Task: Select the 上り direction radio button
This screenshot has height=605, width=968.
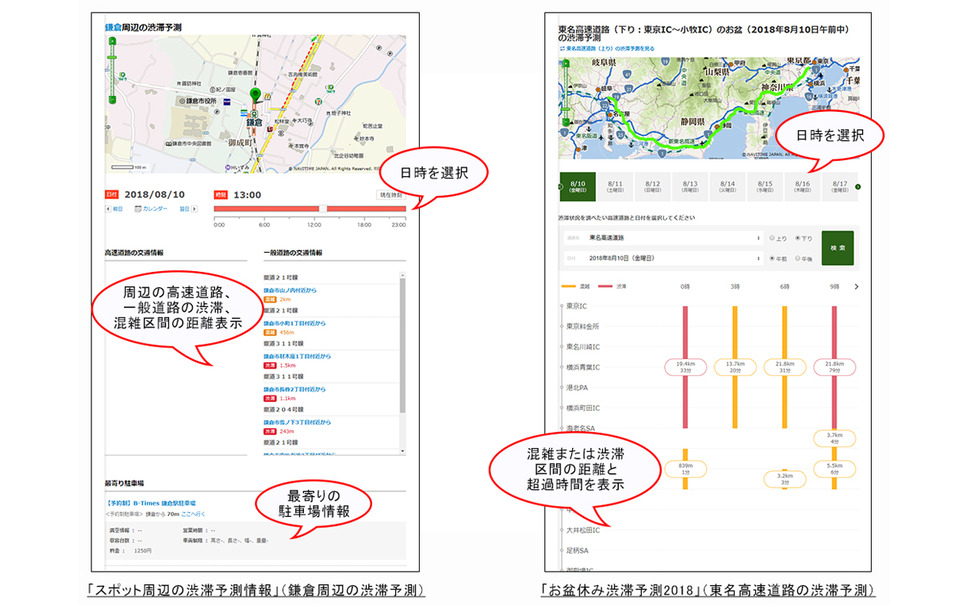Action: [771, 237]
